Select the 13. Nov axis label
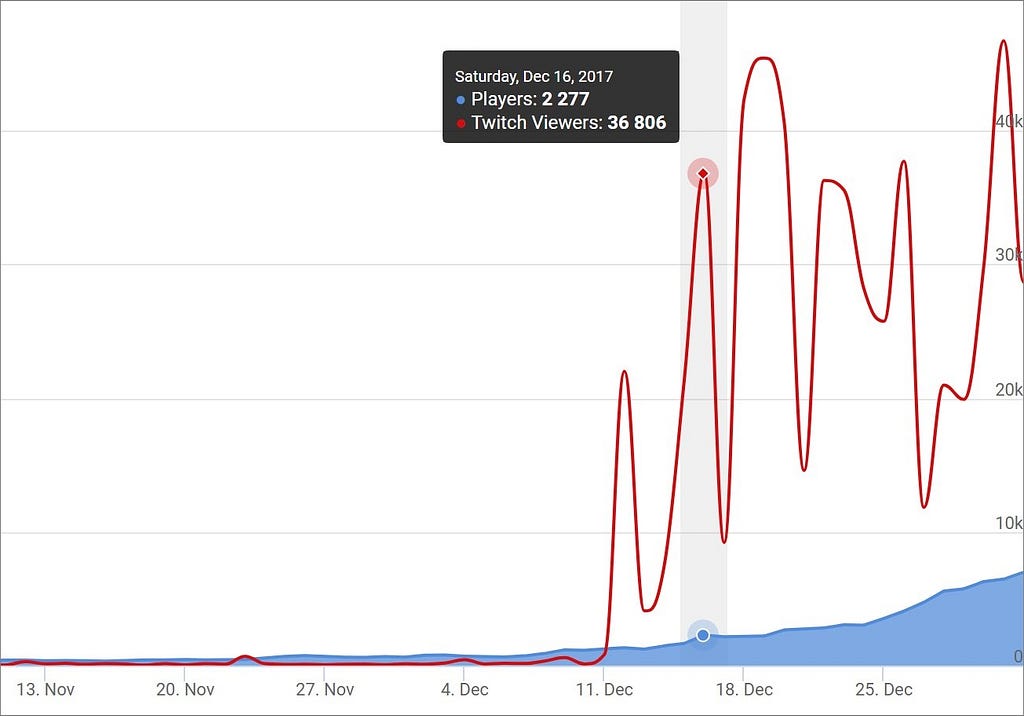The height and width of the screenshot is (716, 1024). (x=45, y=689)
